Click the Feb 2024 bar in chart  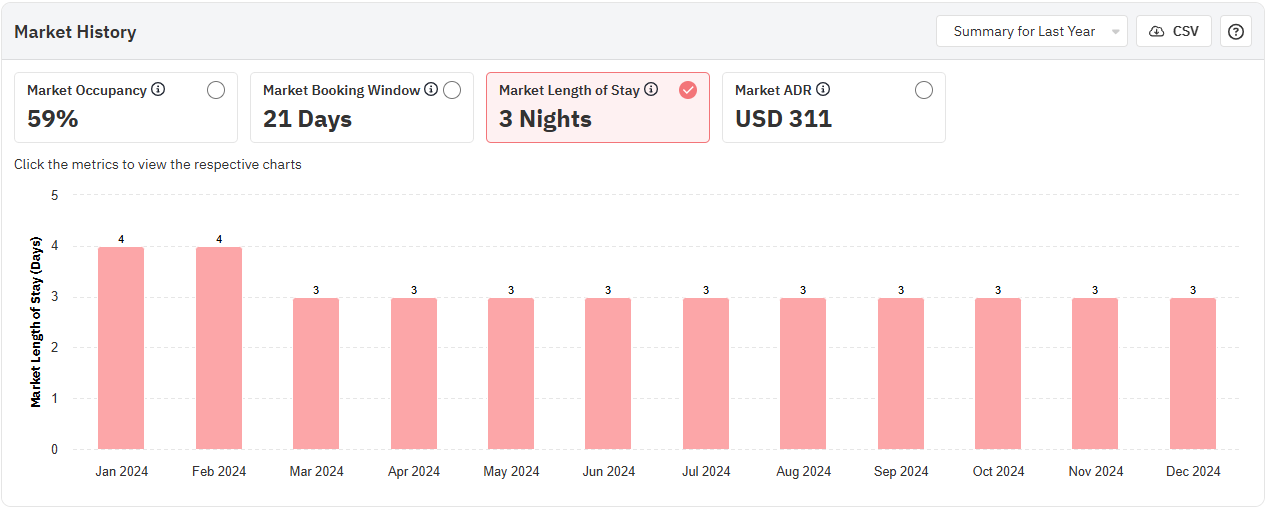[218, 348]
